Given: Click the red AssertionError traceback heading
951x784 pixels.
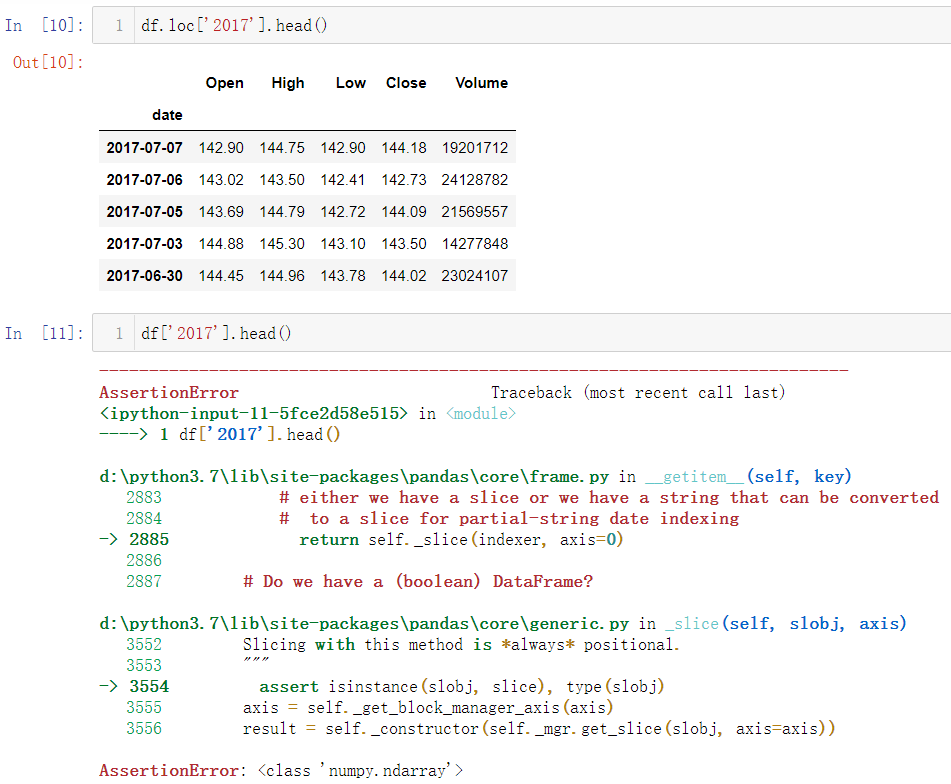Looking at the screenshot, I should (x=169, y=393).
